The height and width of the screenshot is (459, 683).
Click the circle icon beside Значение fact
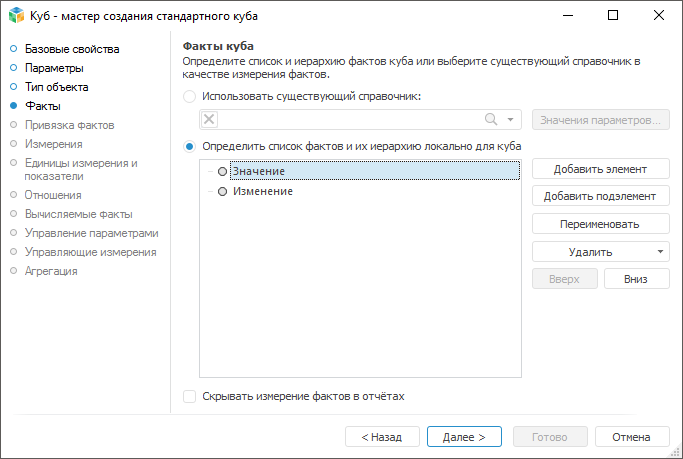click(222, 172)
